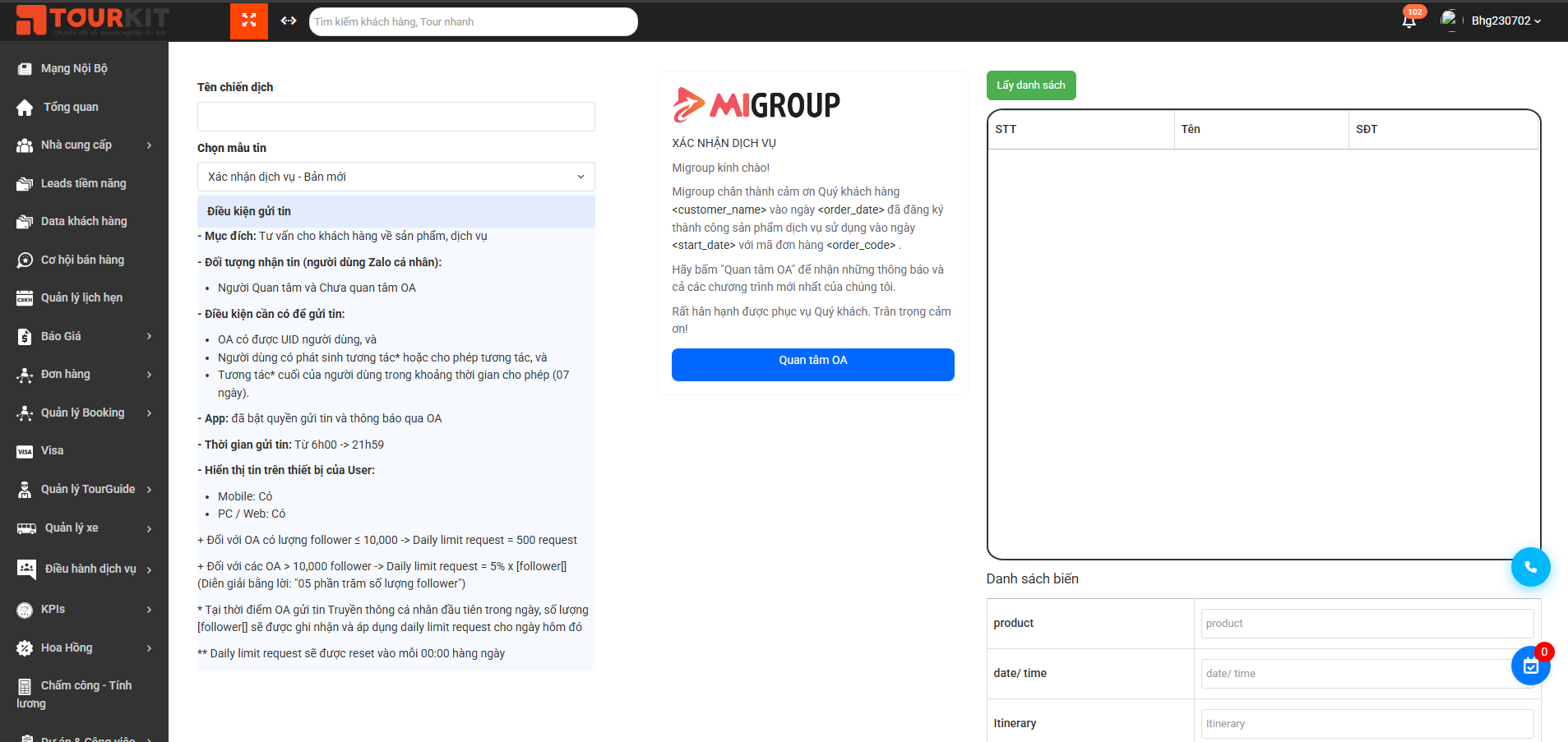Click the MIGROUP logo in preview
1568x742 pixels.
pos(756,104)
